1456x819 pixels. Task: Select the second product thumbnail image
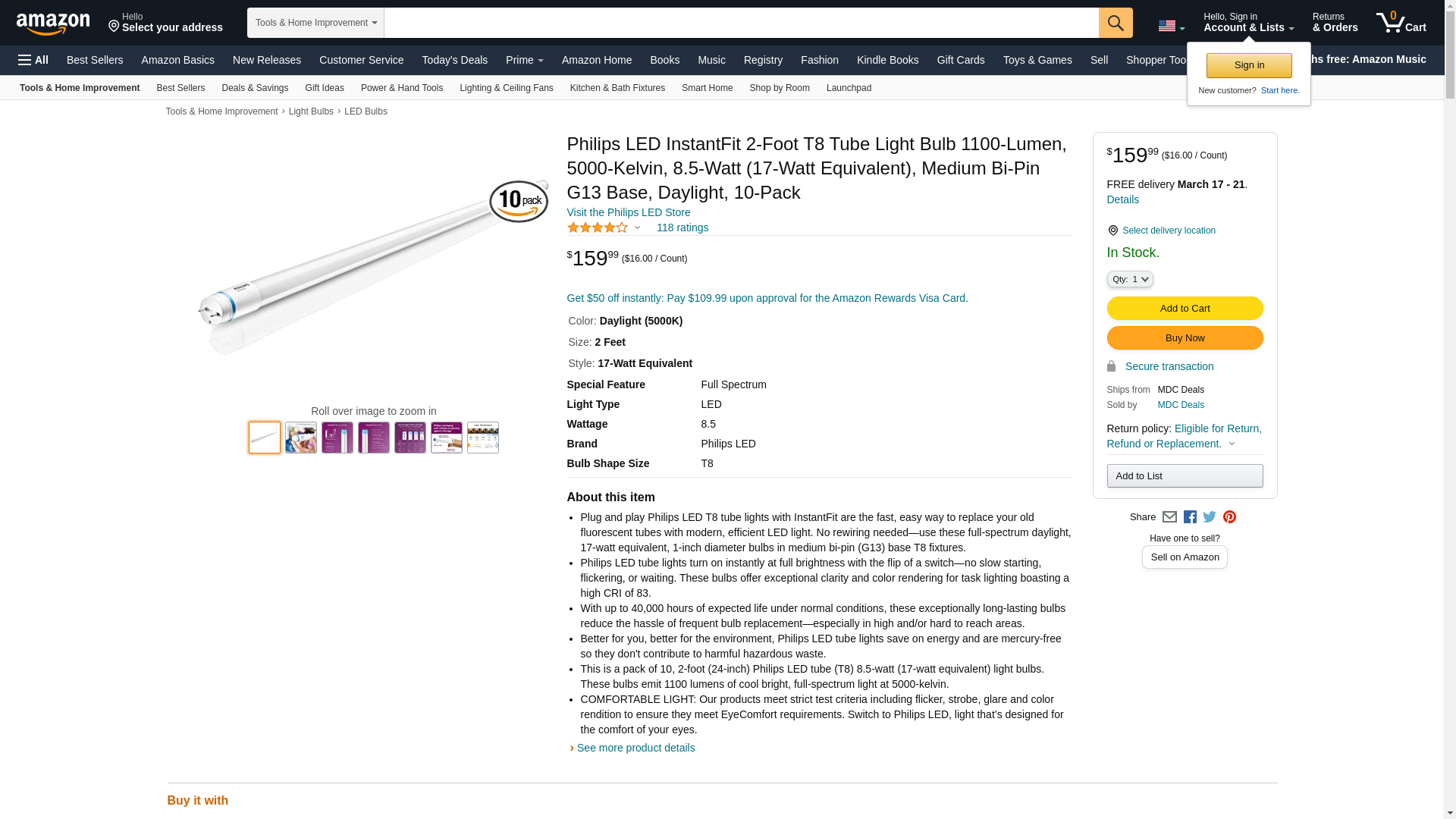click(x=301, y=438)
